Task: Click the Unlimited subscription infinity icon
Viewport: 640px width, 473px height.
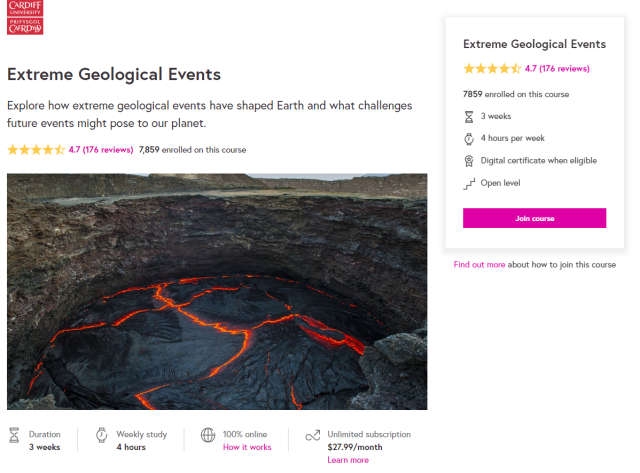Action: (x=312, y=435)
